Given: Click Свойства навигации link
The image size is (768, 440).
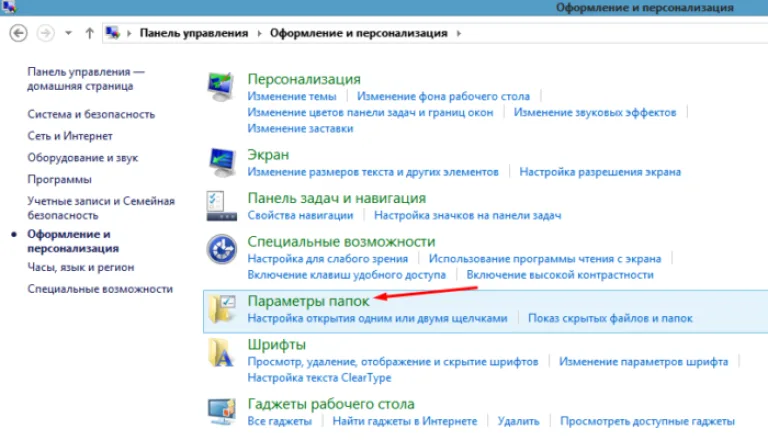Looking at the screenshot, I should [x=300, y=215].
